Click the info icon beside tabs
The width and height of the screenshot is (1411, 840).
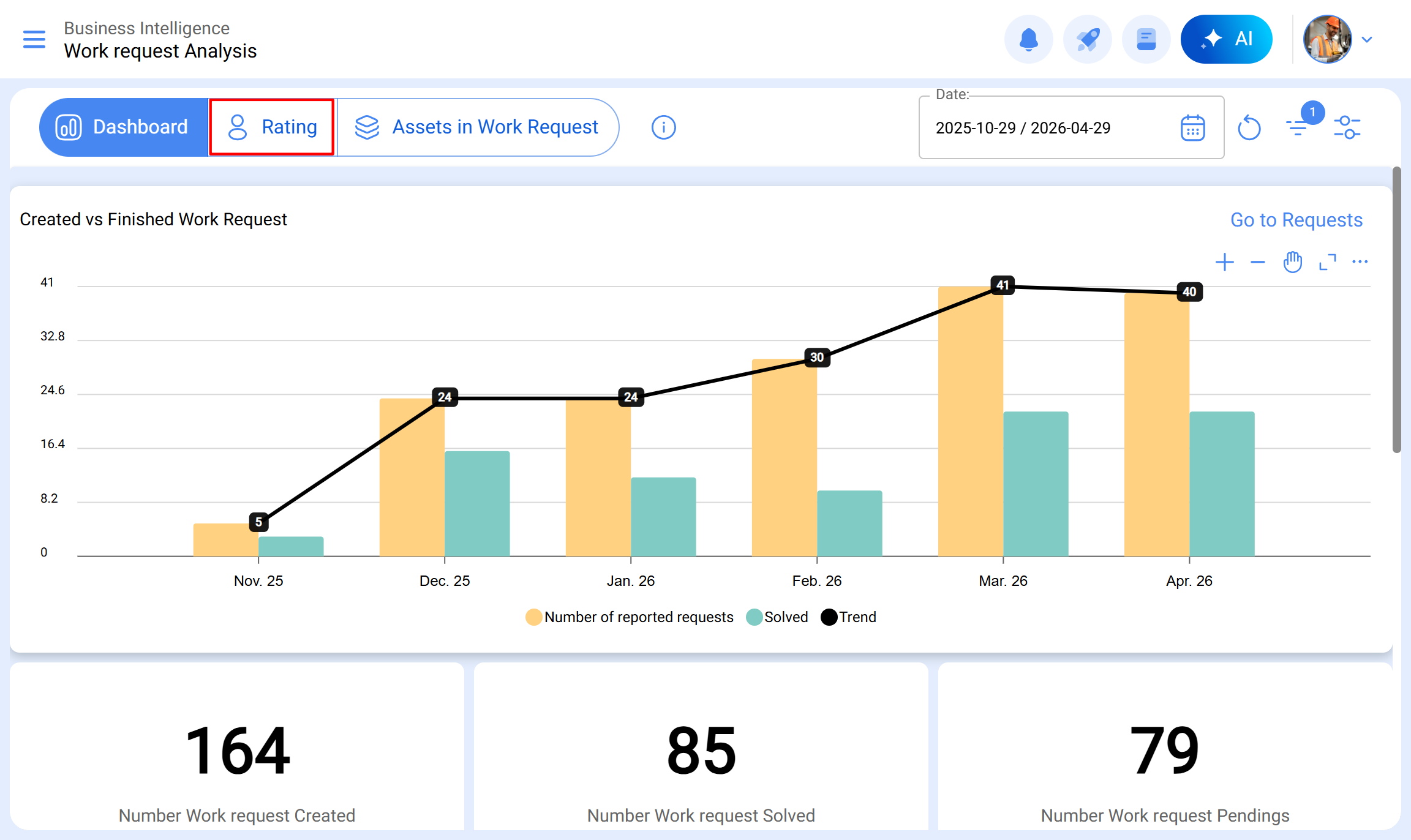coord(663,127)
